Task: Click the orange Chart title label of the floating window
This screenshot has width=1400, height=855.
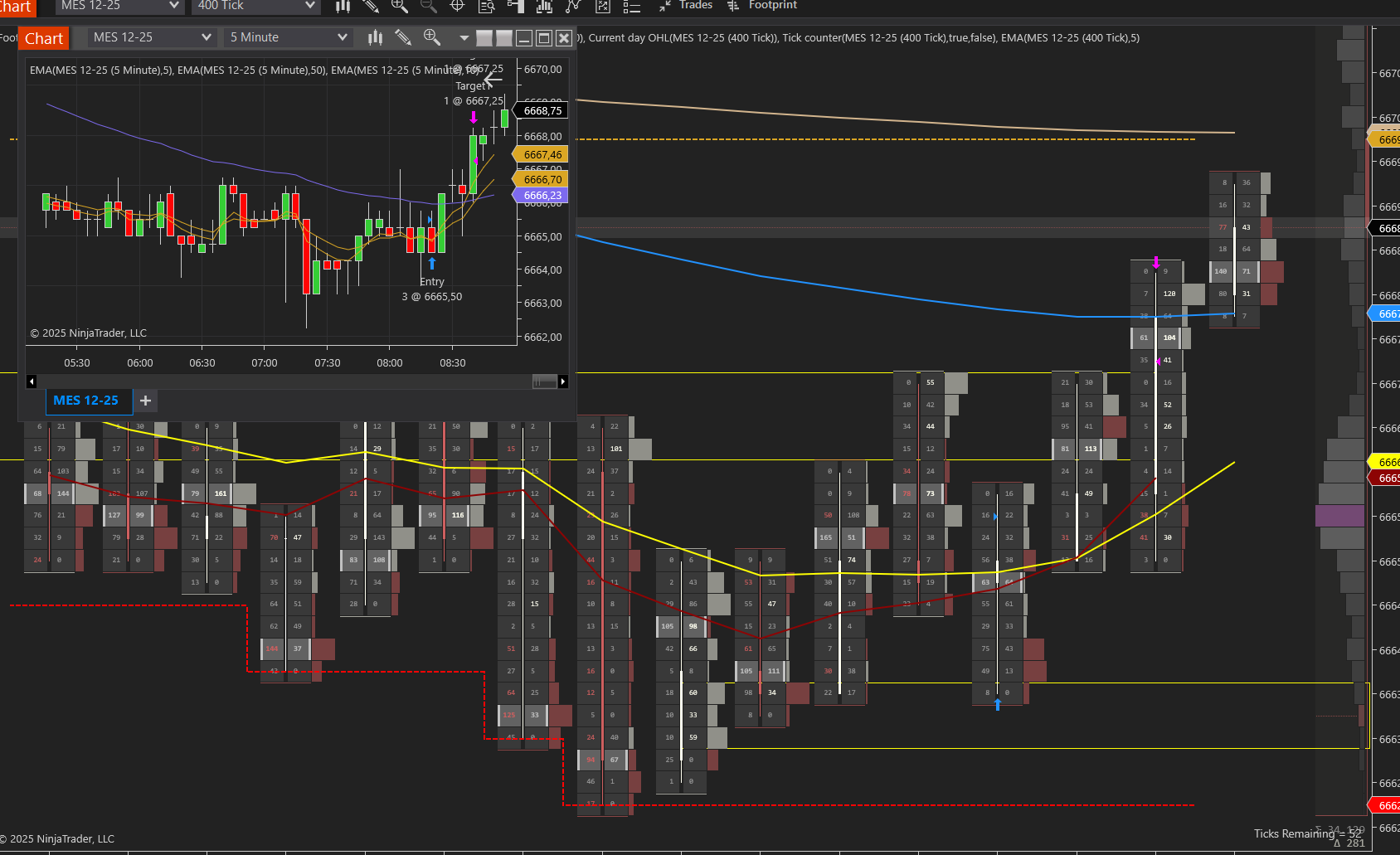Action: pos(44,38)
